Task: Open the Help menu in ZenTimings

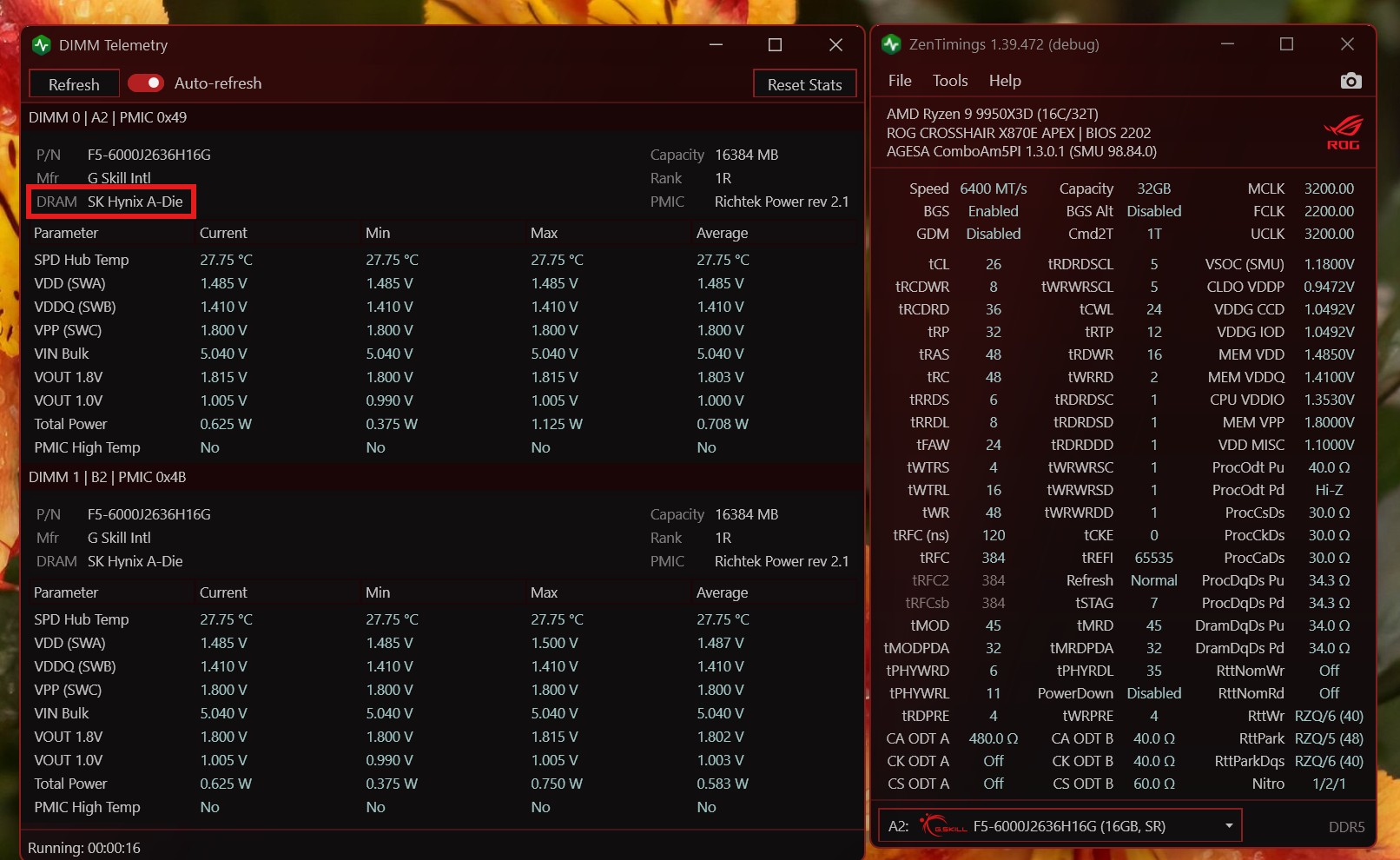Action: click(1005, 81)
